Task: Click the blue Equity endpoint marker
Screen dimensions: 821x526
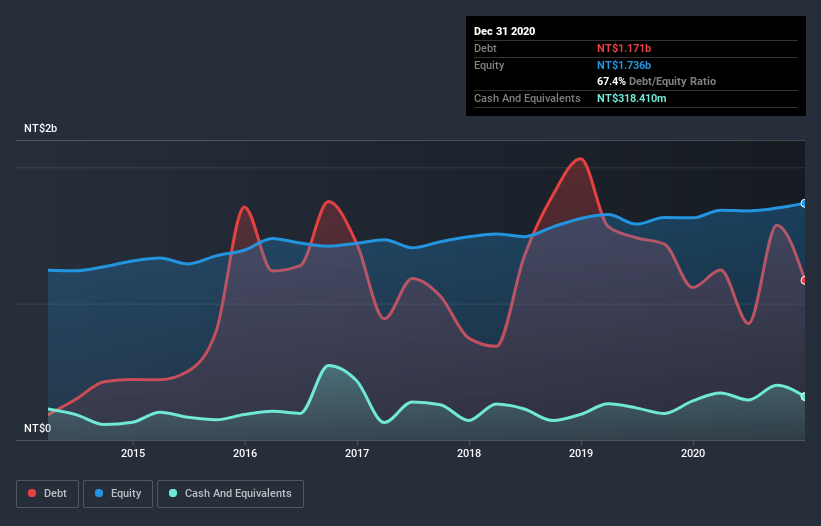Action: pos(804,204)
